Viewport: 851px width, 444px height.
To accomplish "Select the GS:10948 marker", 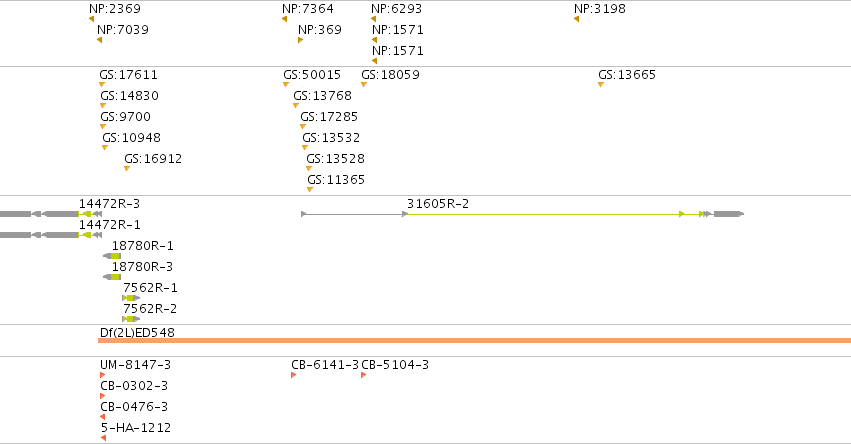I will (x=105, y=148).
